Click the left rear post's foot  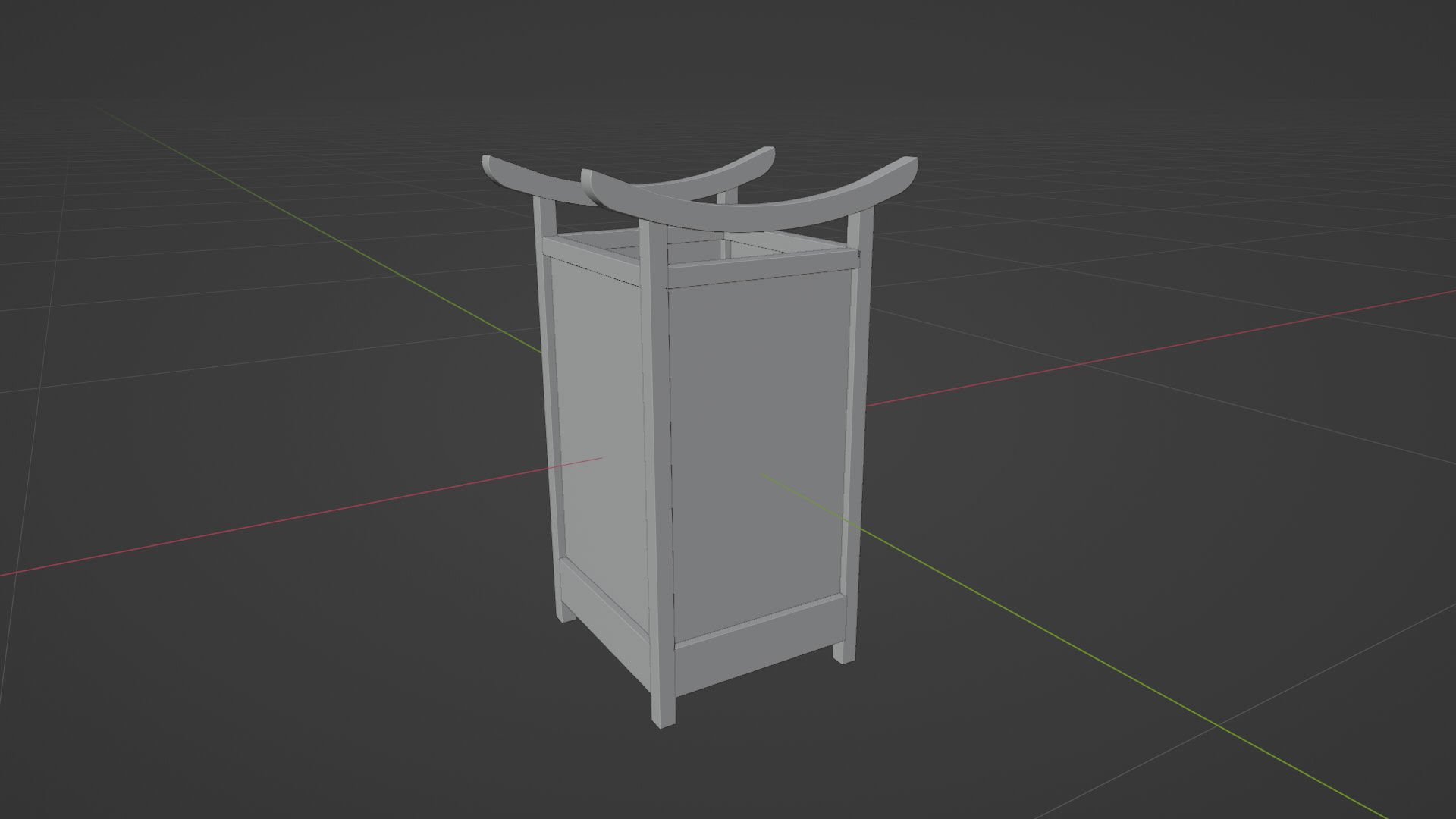tap(565, 613)
